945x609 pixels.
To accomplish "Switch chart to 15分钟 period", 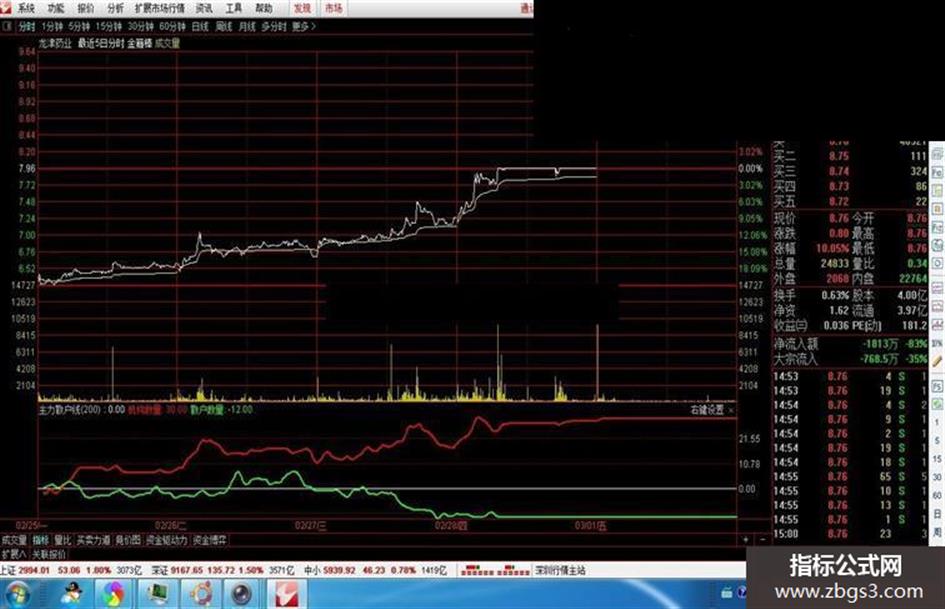I will tap(108, 27).
